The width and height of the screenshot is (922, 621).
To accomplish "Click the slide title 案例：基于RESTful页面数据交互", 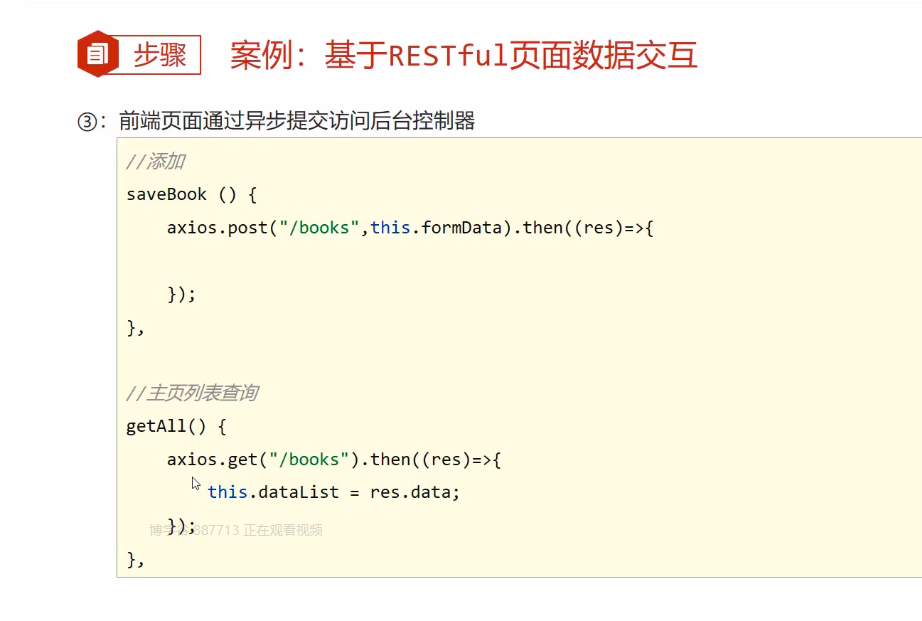I will click(463, 55).
